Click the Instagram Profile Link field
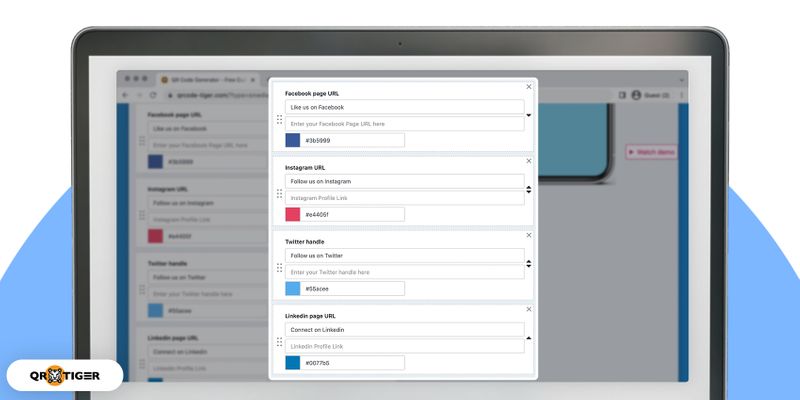 [404, 198]
